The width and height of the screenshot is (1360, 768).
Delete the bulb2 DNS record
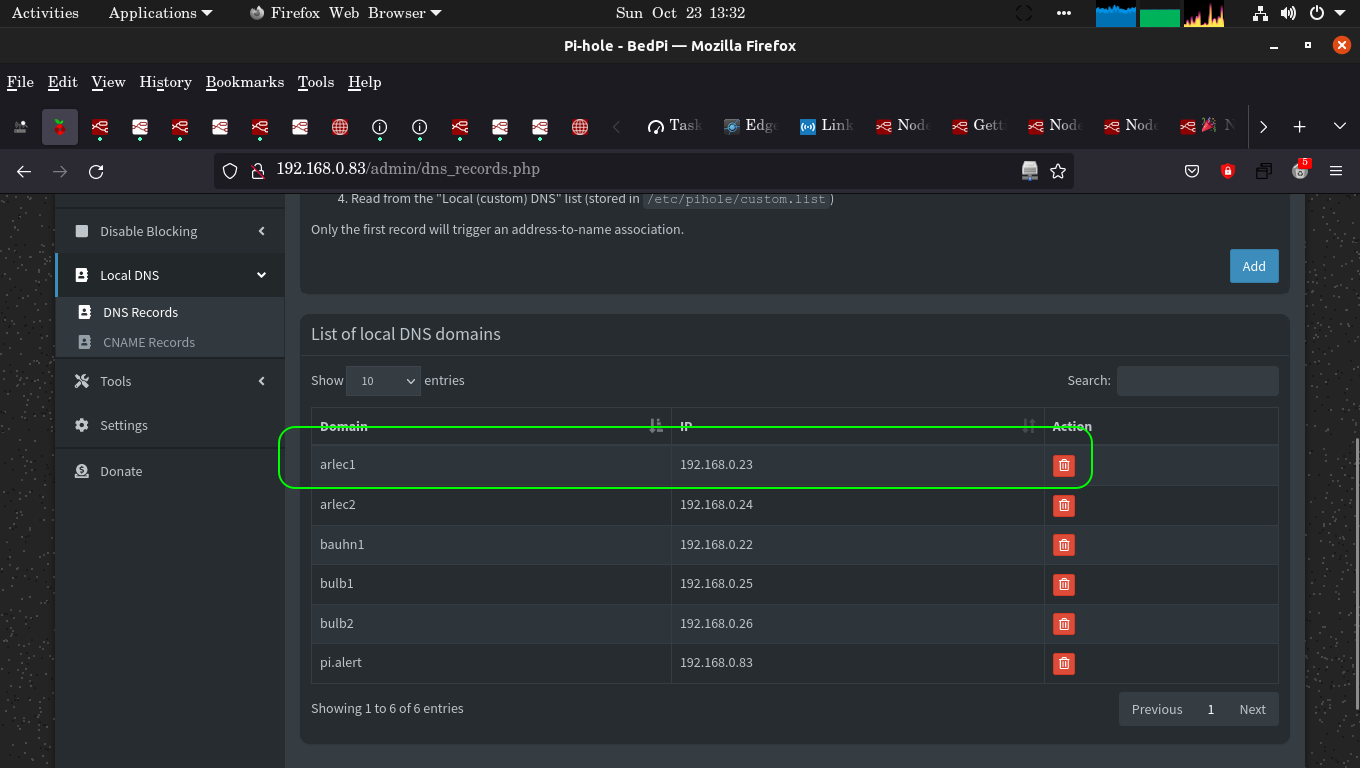click(x=1064, y=624)
